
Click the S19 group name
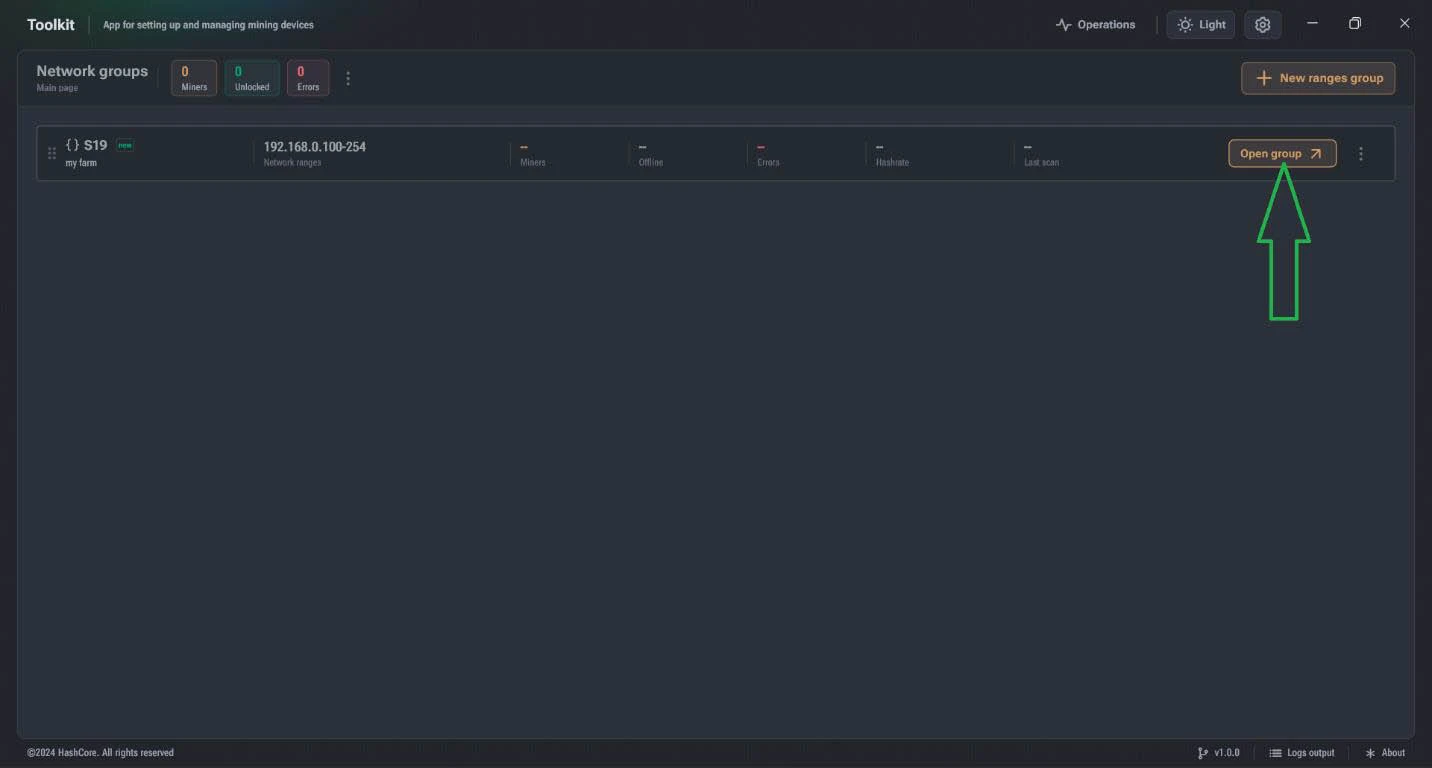(95, 145)
